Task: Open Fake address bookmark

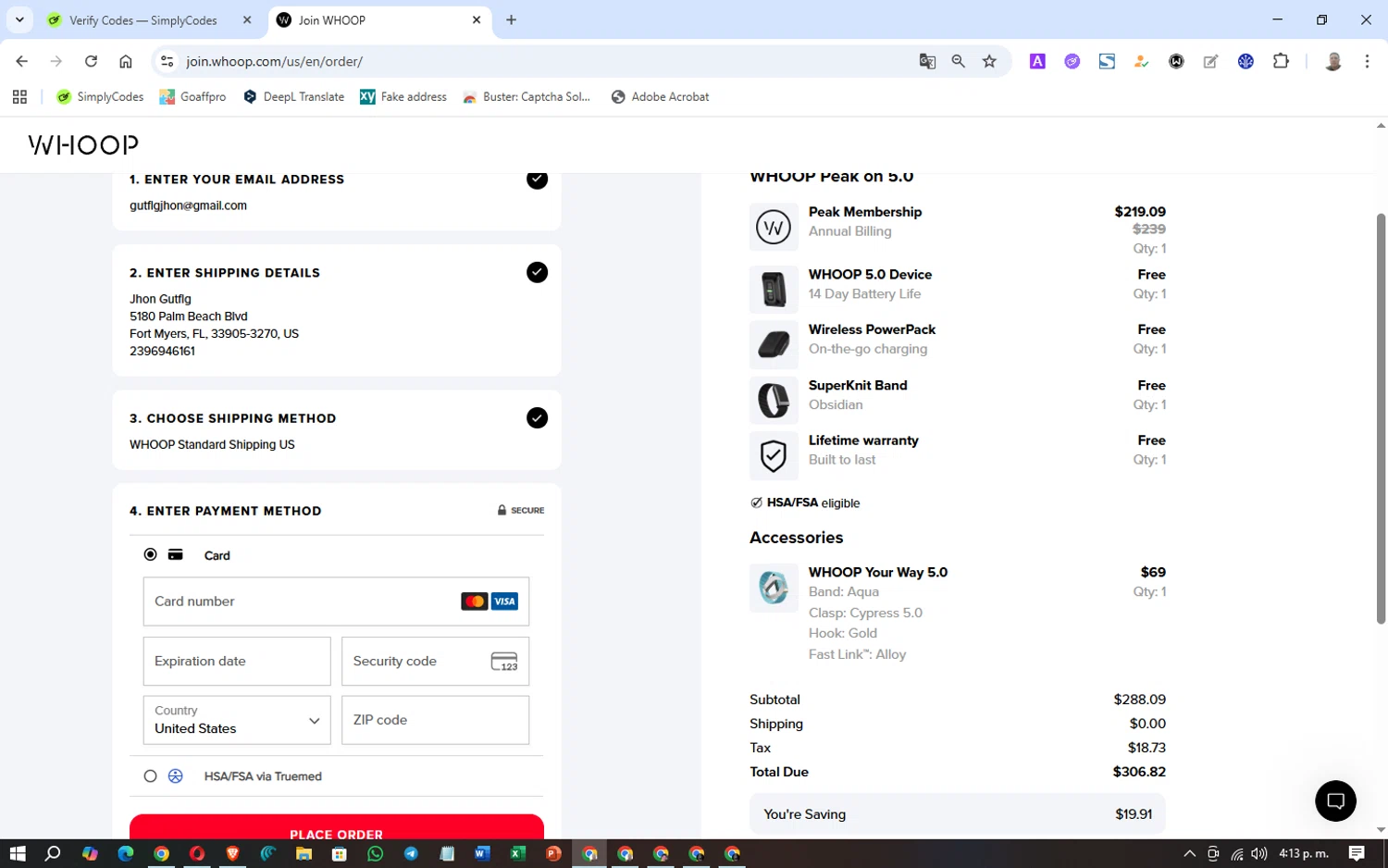Action: tap(403, 96)
